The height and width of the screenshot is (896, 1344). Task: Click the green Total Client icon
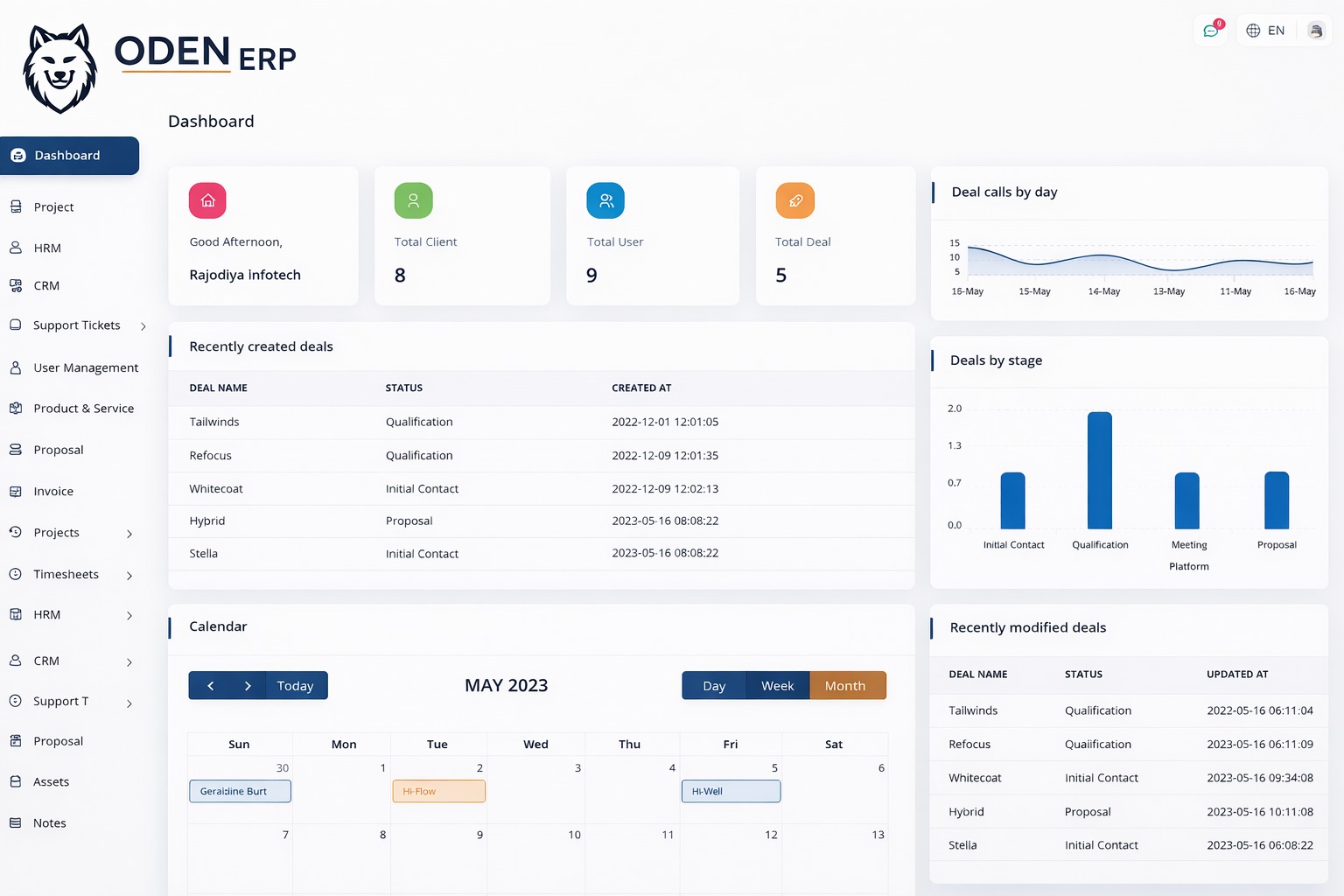coord(413,200)
